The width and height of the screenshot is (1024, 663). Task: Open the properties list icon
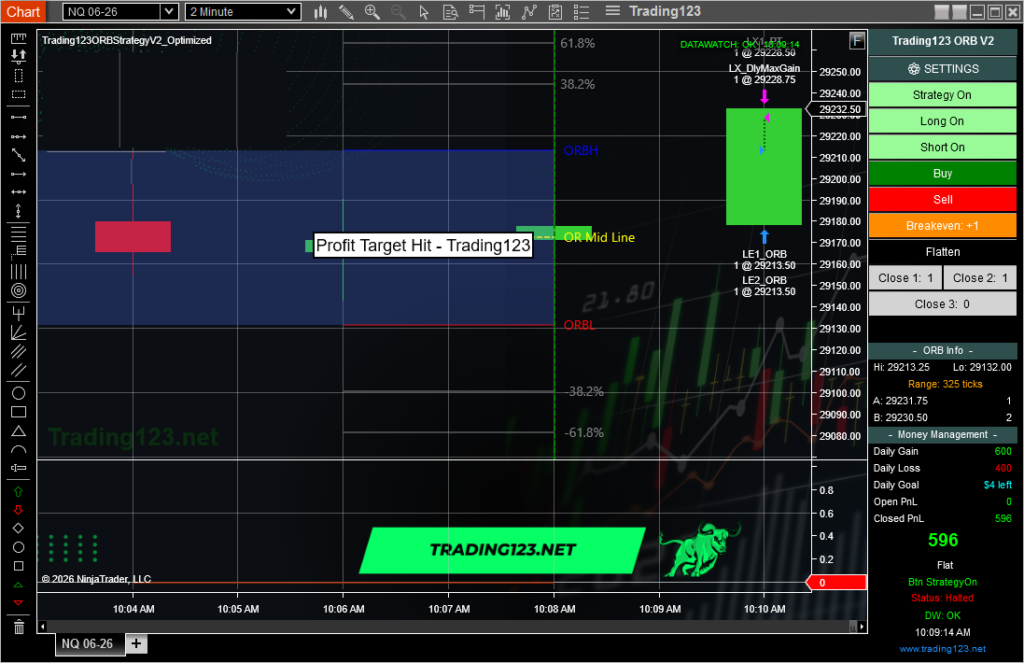pyautogui.click(x=581, y=12)
